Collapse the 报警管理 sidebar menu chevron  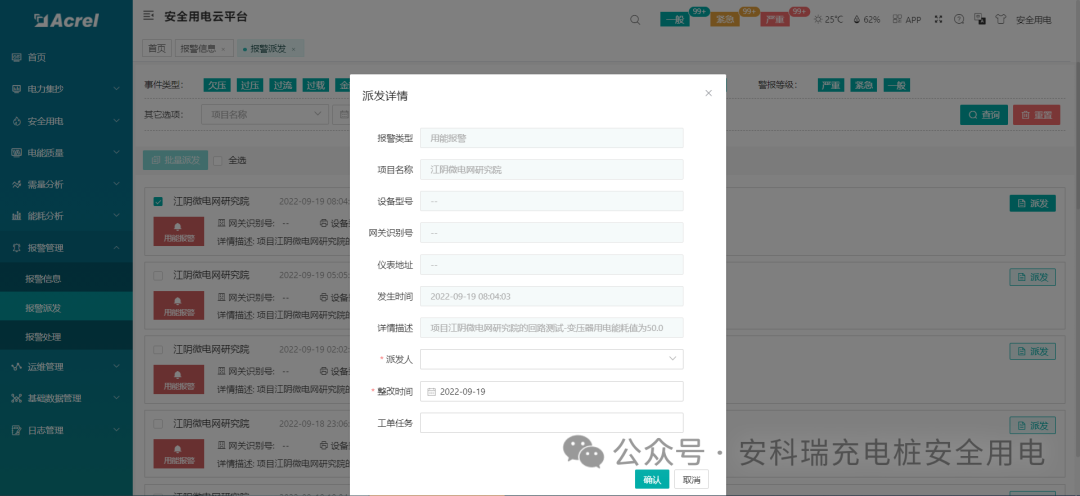(116, 248)
